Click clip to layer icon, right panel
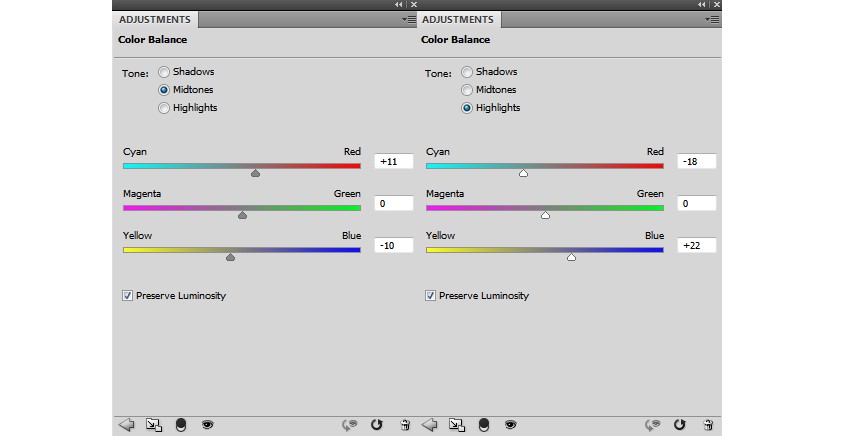 click(484, 425)
